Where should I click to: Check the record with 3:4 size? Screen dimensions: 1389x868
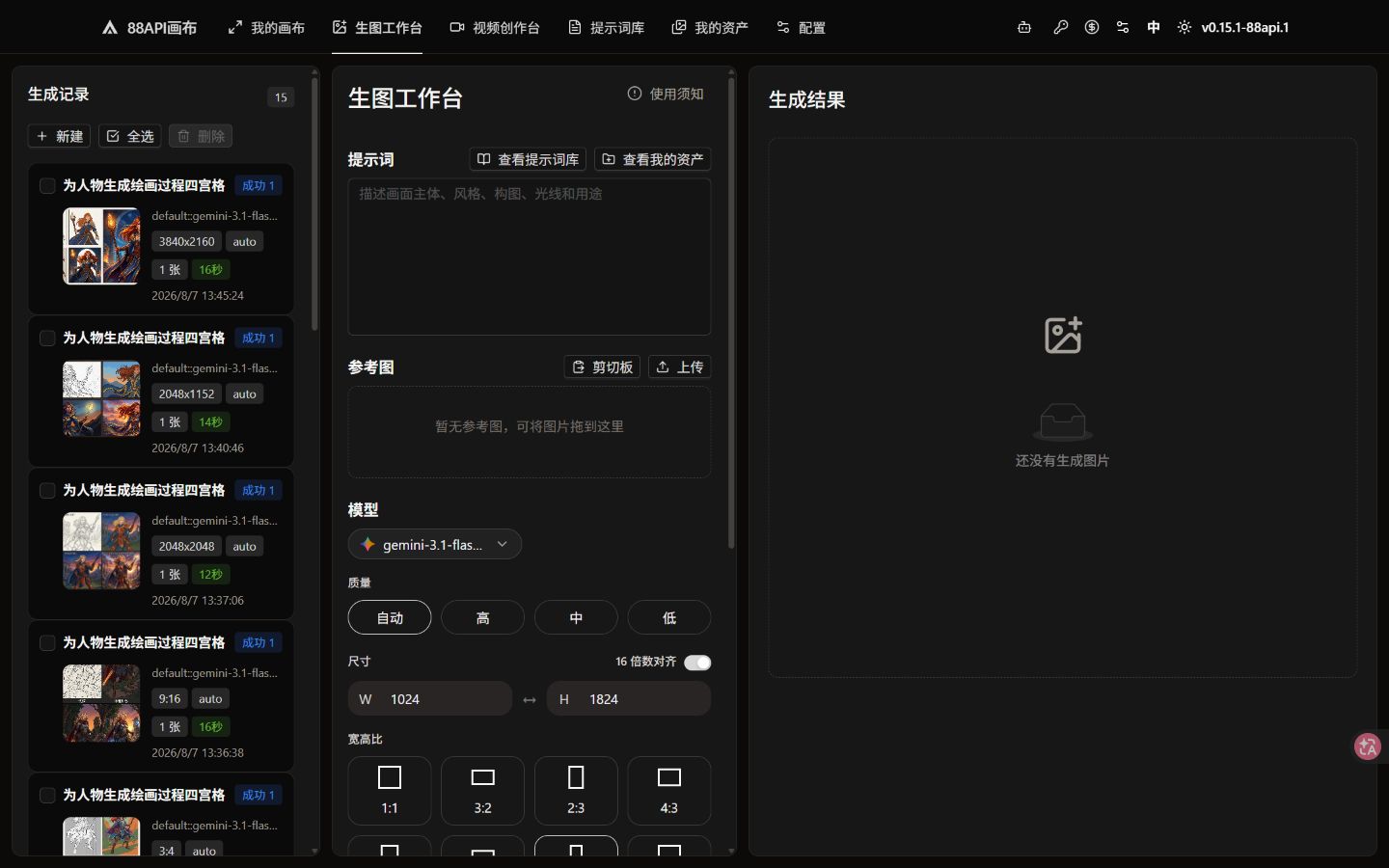(x=47, y=795)
